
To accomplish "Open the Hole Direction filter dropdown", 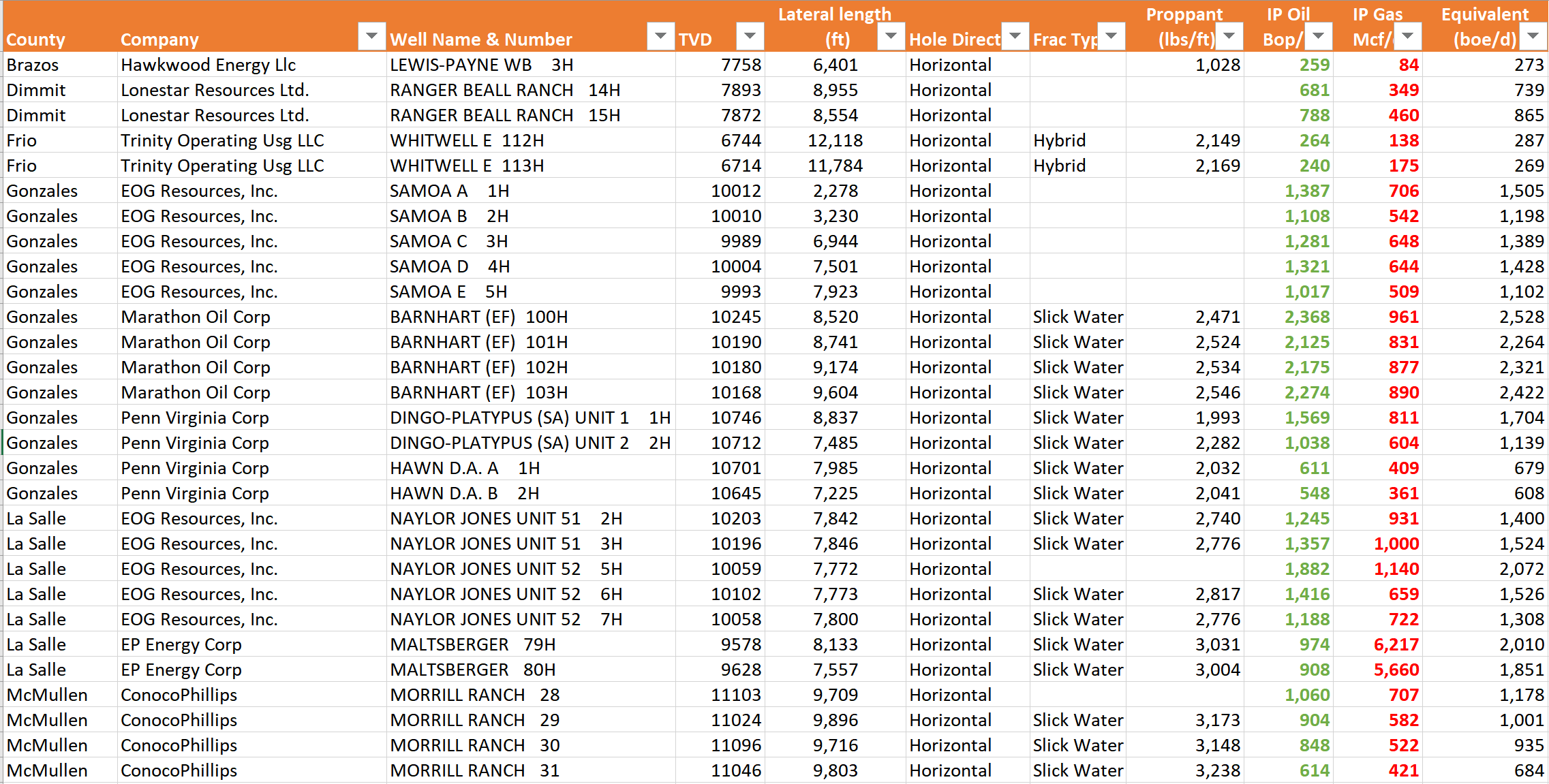I will (1015, 36).
